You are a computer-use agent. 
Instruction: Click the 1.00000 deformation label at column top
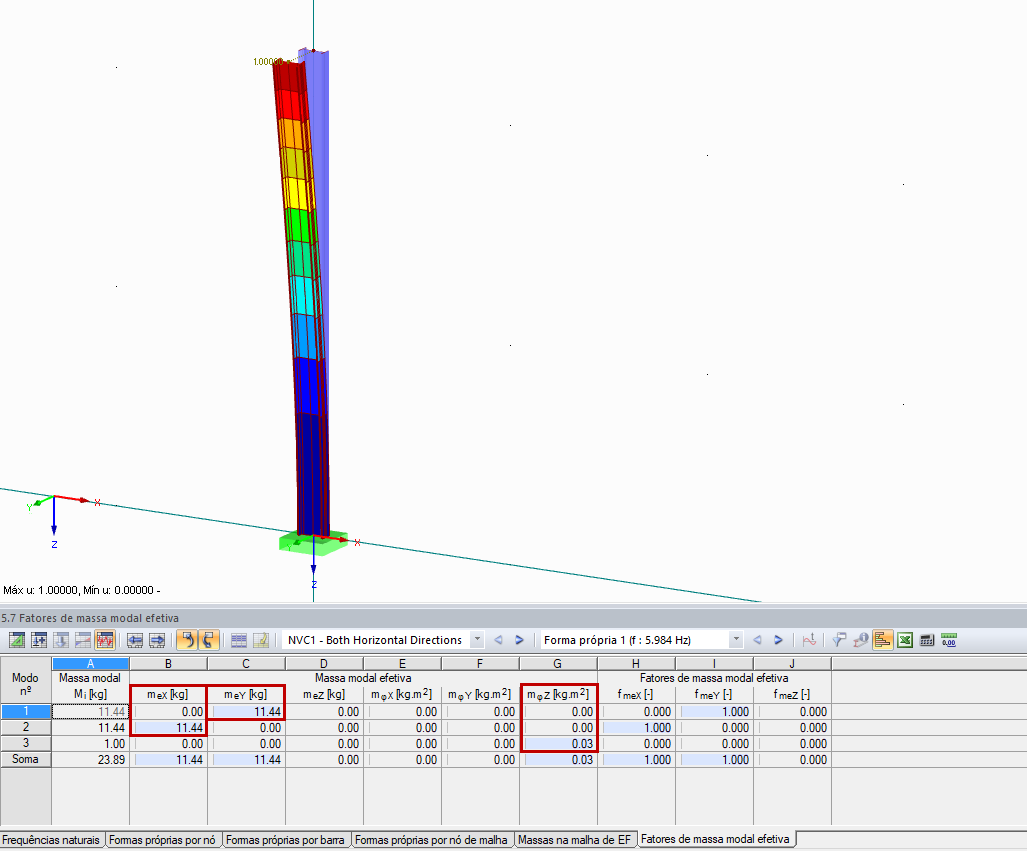pyautogui.click(x=267, y=62)
